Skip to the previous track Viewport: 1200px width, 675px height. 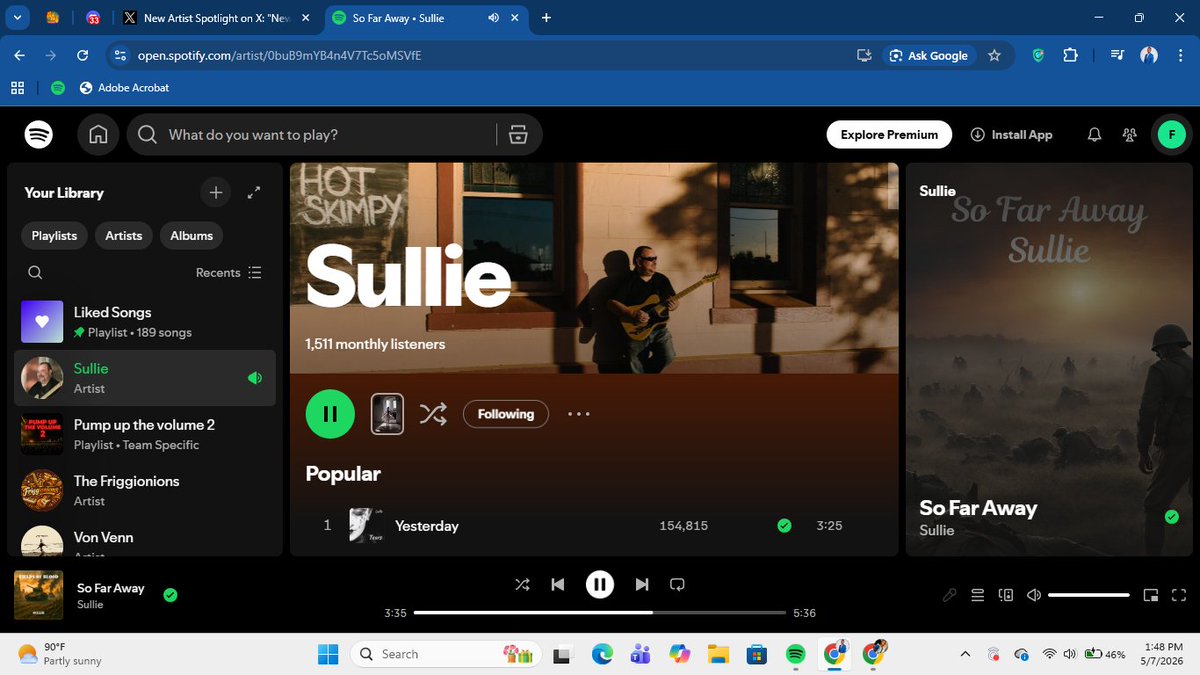558,584
